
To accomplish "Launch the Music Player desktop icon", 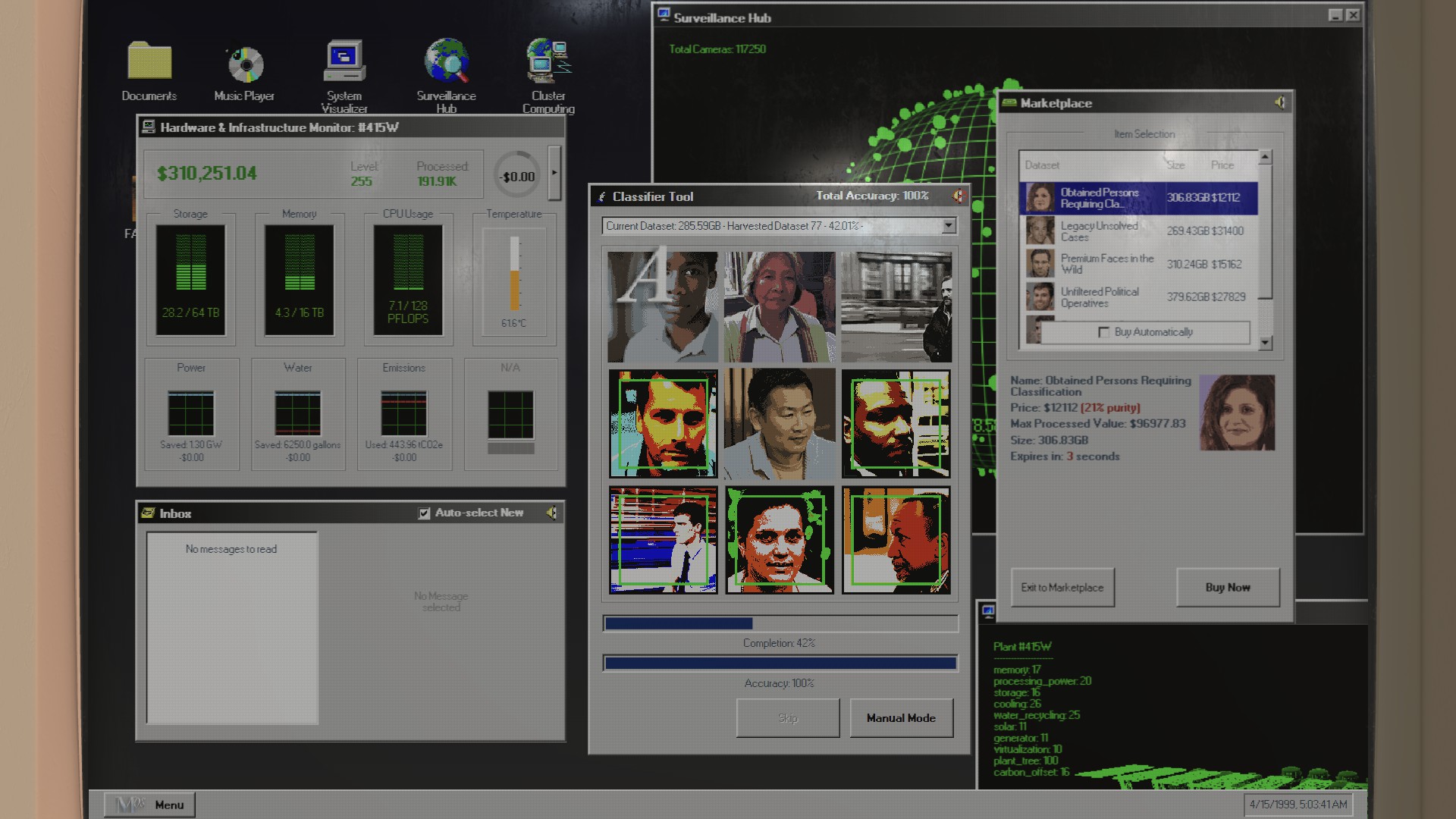I will pos(245,65).
